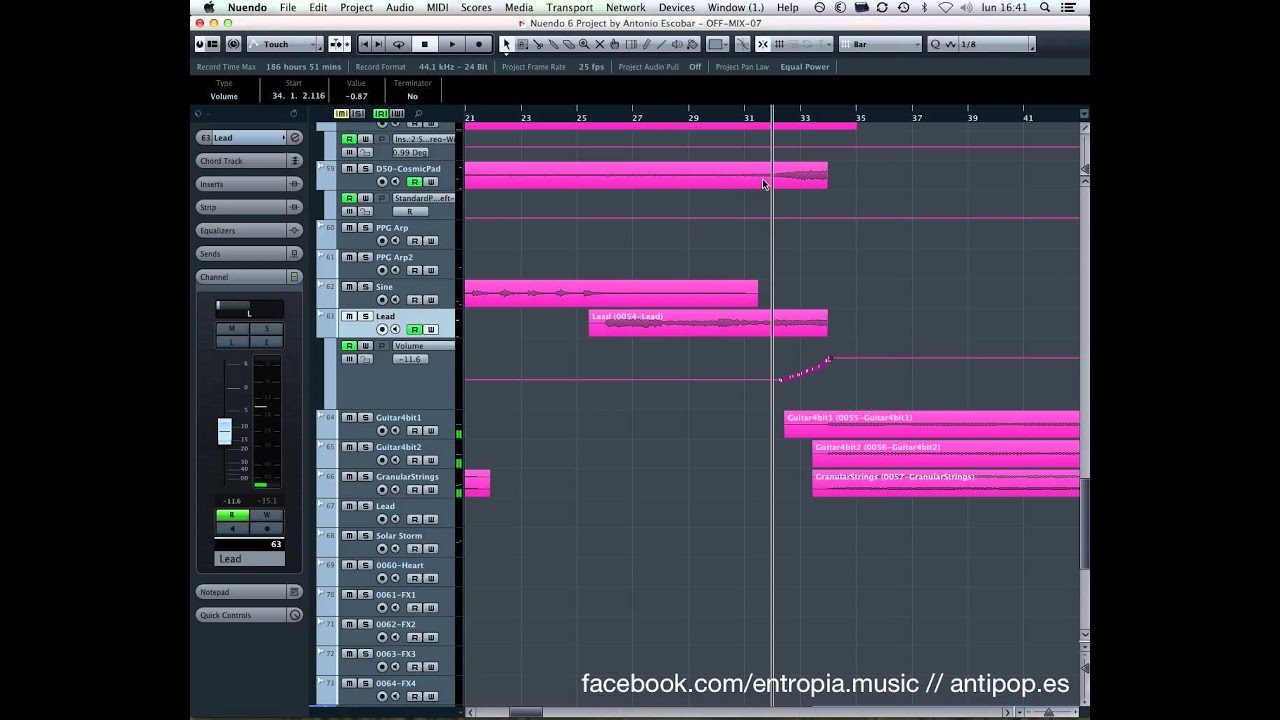Image resolution: width=1280 pixels, height=720 pixels.
Task: Select the Guitar4bit1 audio clip
Action: click(932, 424)
